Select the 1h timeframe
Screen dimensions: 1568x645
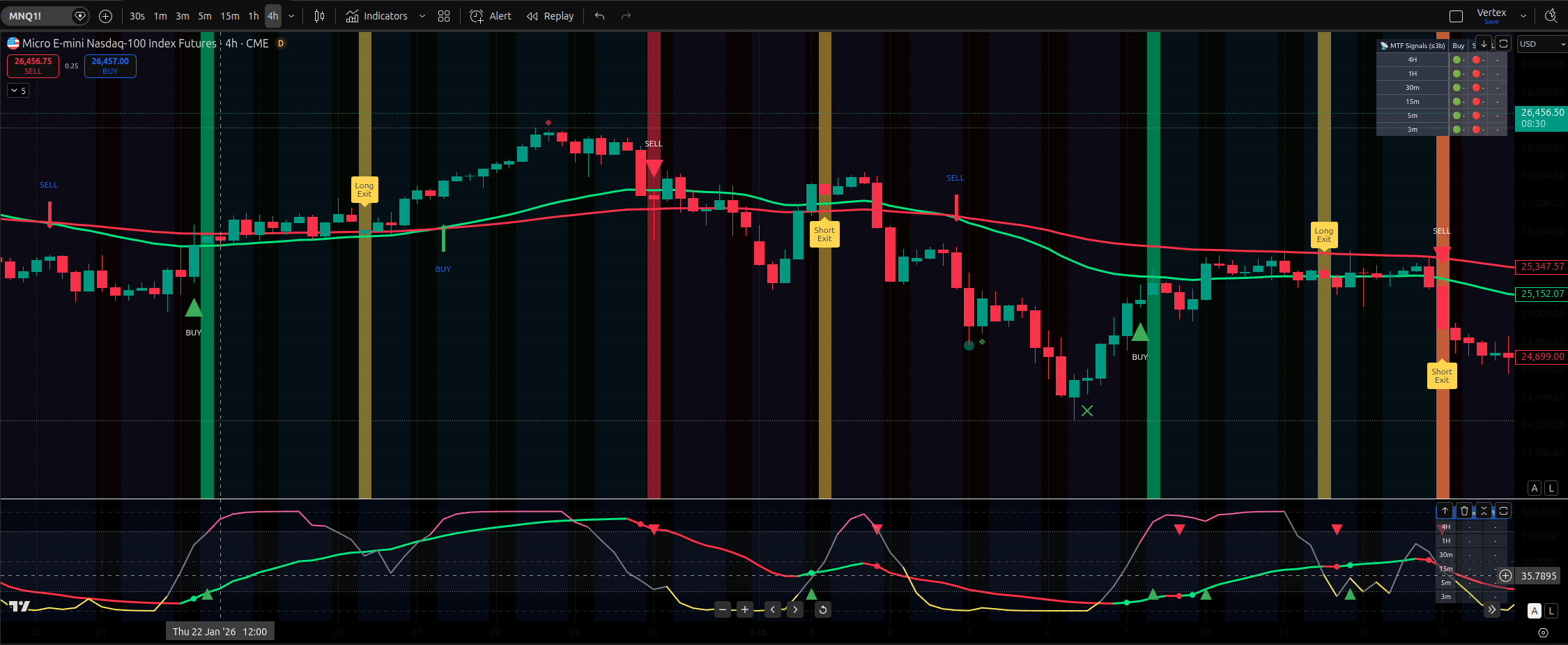254,16
